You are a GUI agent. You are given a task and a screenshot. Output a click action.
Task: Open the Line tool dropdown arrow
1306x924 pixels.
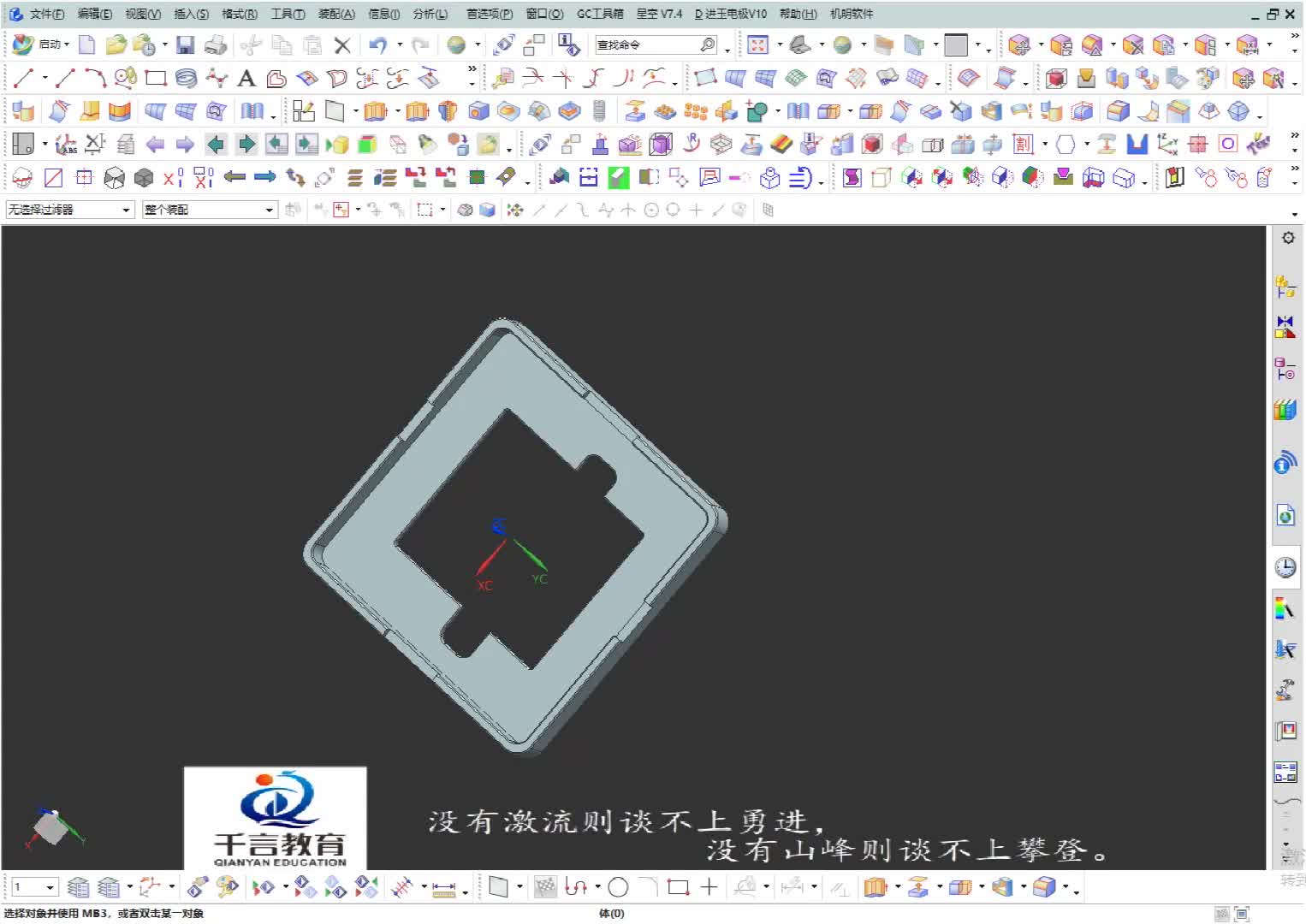pos(45,79)
